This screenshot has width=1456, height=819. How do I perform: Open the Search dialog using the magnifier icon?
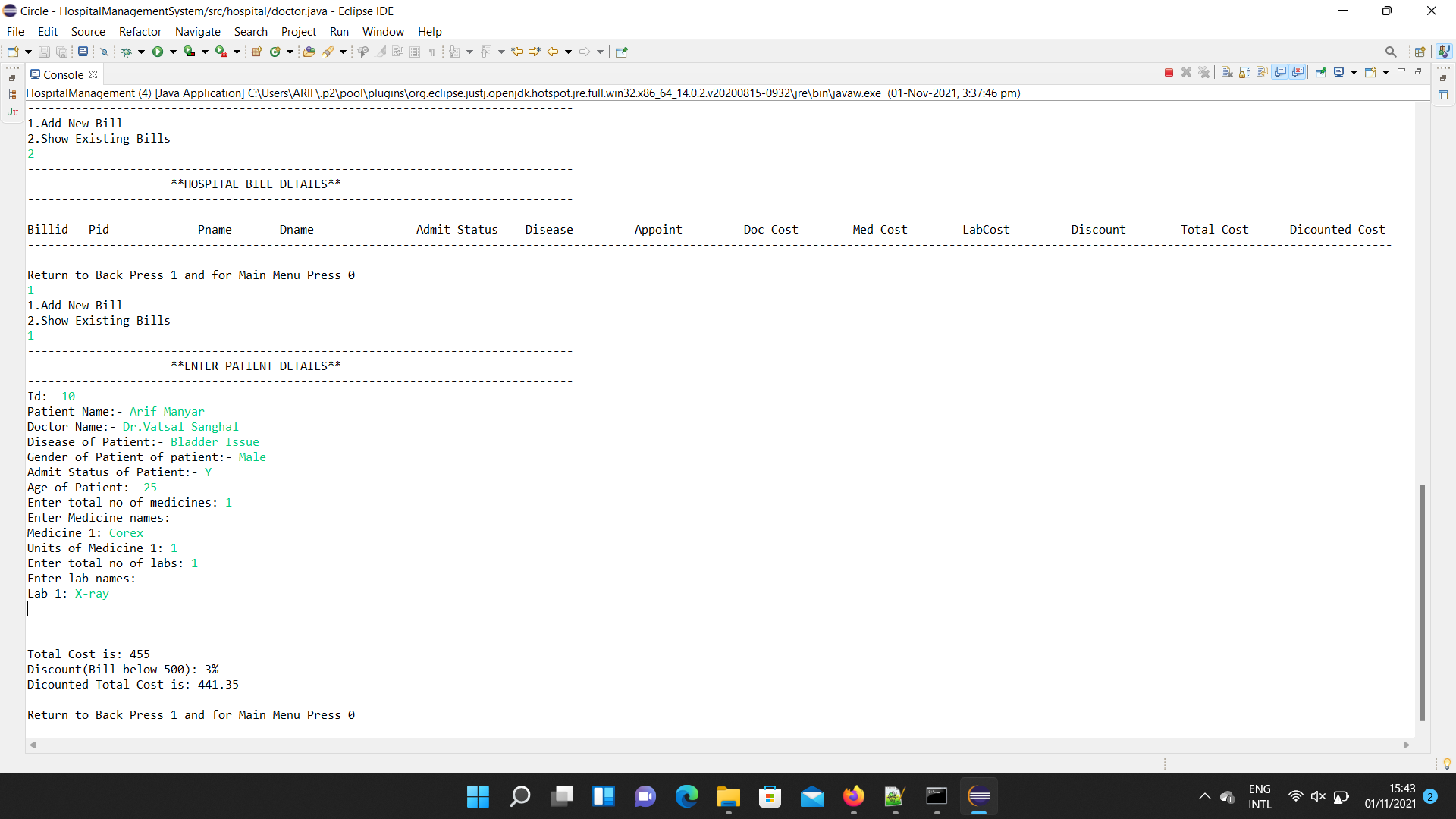pyautogui.click(x=1392, y=52)
